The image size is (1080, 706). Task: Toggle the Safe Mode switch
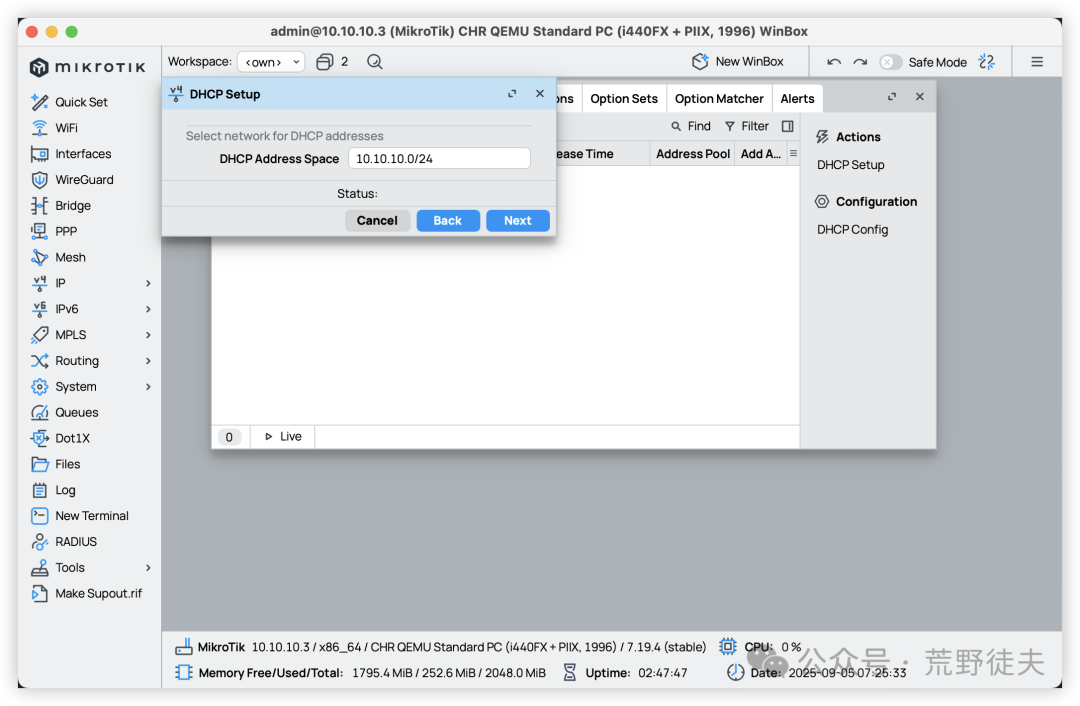(x=891, y=62)
